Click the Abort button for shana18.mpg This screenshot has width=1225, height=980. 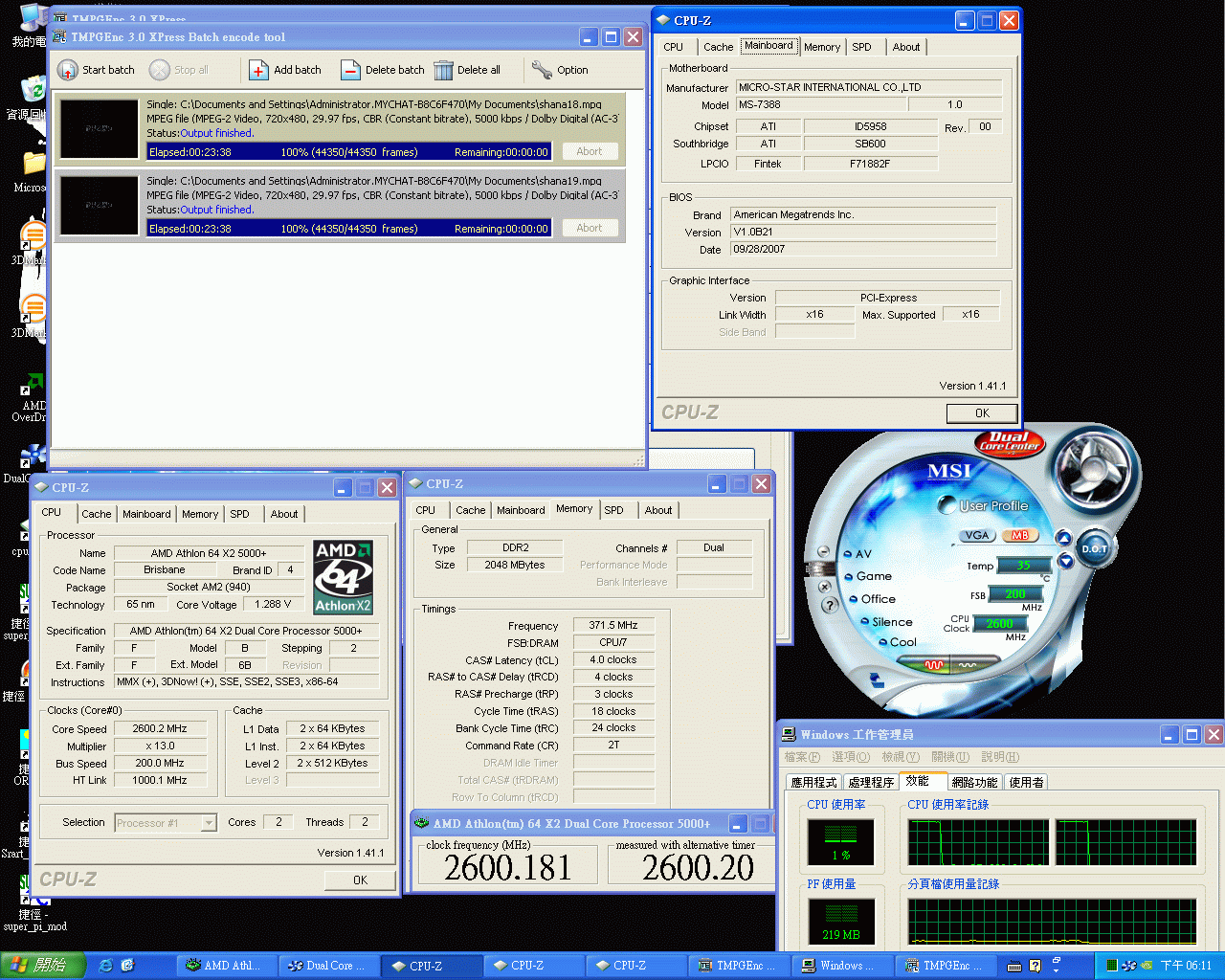tap(590, 151)
